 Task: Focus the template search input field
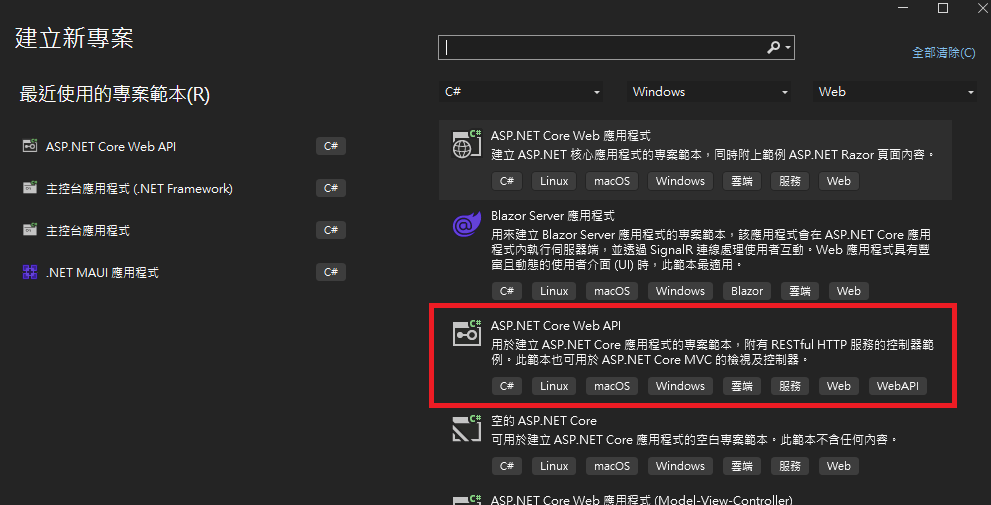[x=616, y=47]
